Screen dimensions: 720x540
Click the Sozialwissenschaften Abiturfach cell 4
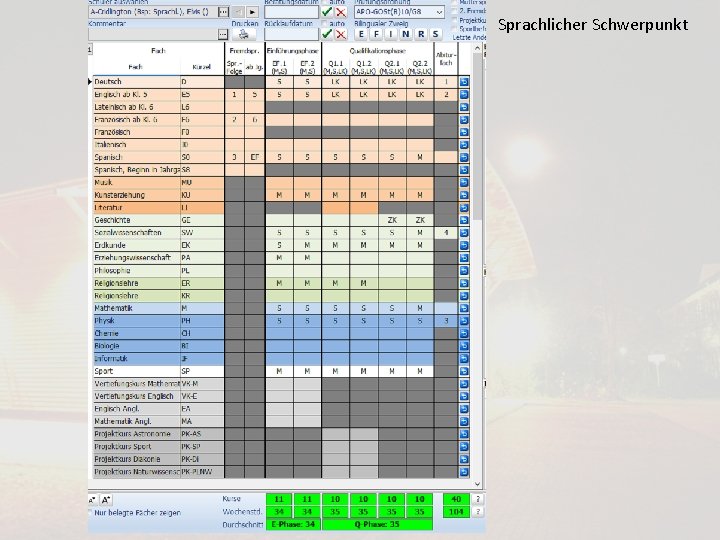(x=446, y=233)
